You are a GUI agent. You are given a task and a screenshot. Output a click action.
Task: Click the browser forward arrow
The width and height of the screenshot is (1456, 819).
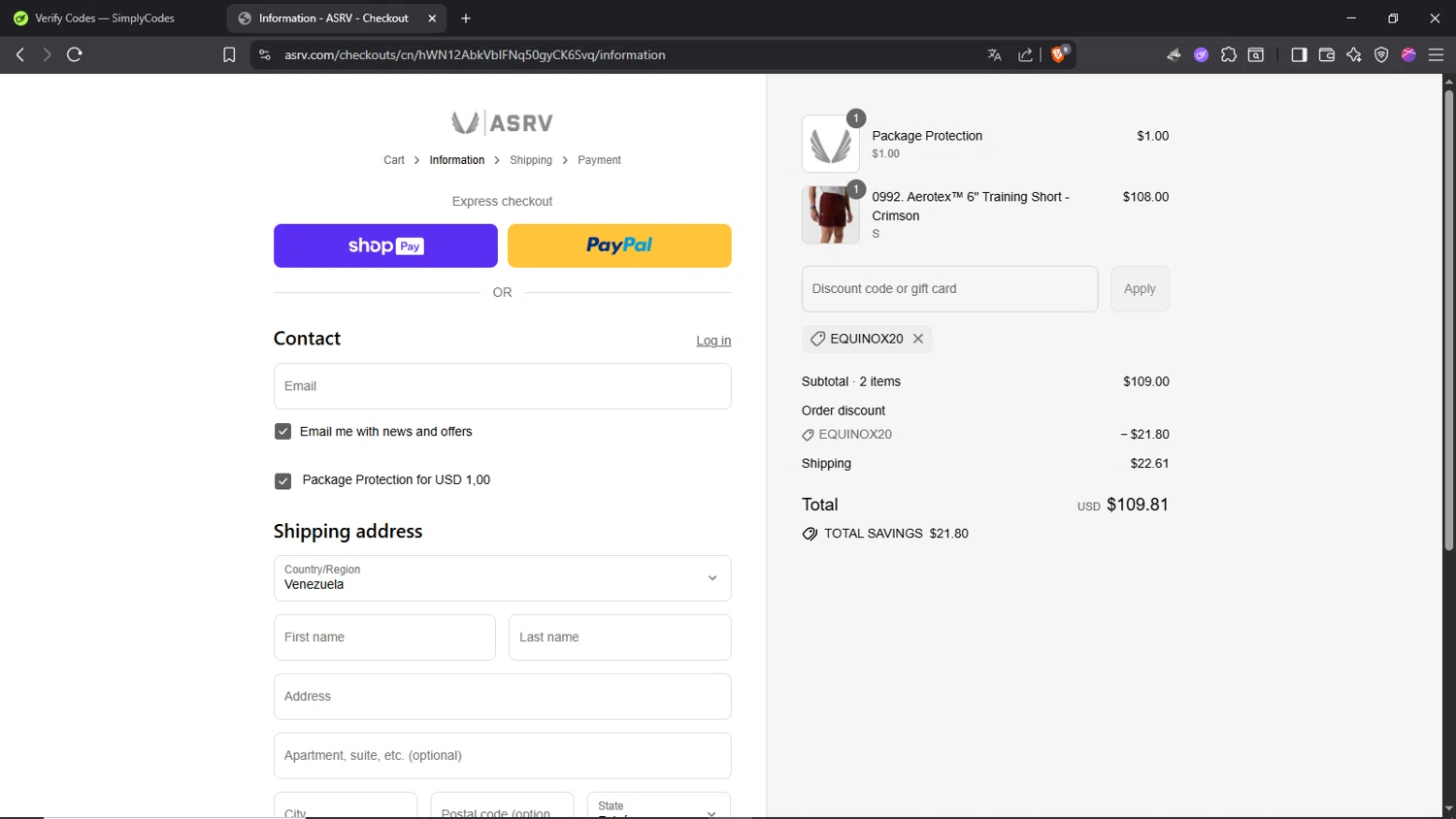pos(47,55)
